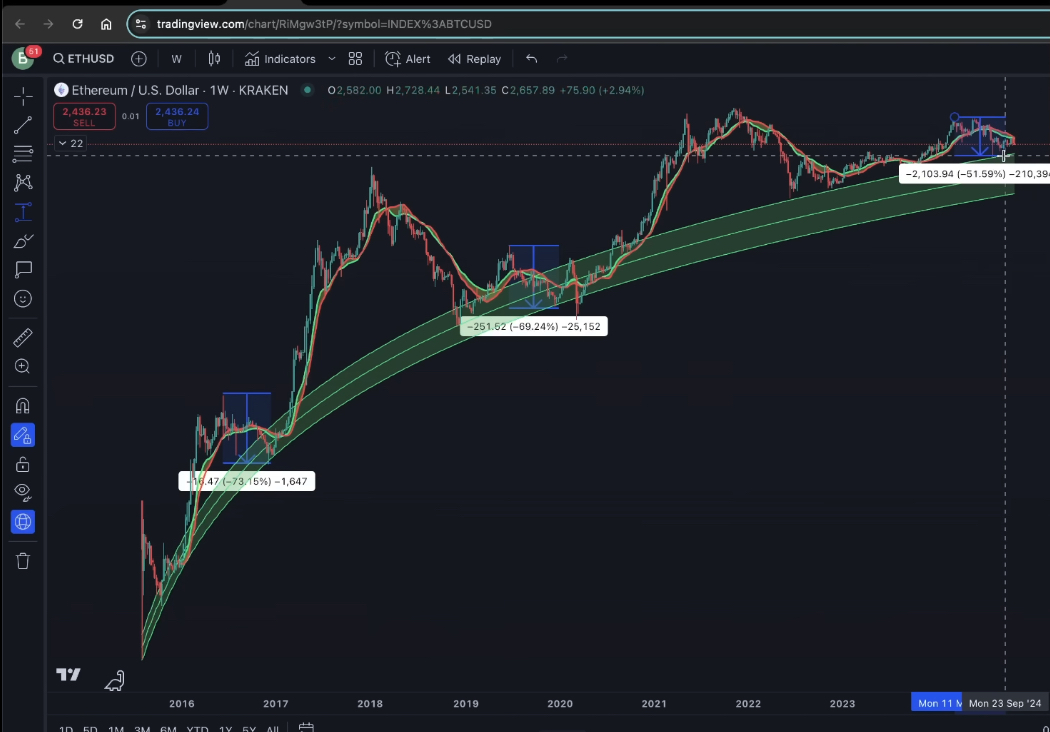
Task: Click the 2,436.23 Sell button
Action: 84,116
